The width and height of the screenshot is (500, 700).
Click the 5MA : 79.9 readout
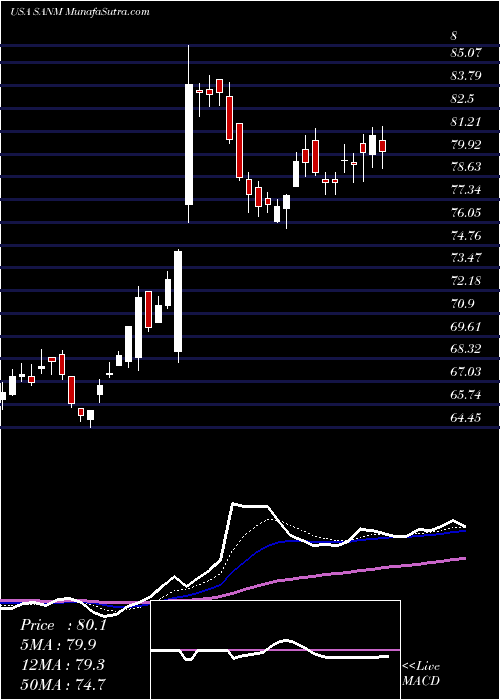click(58, 645)
